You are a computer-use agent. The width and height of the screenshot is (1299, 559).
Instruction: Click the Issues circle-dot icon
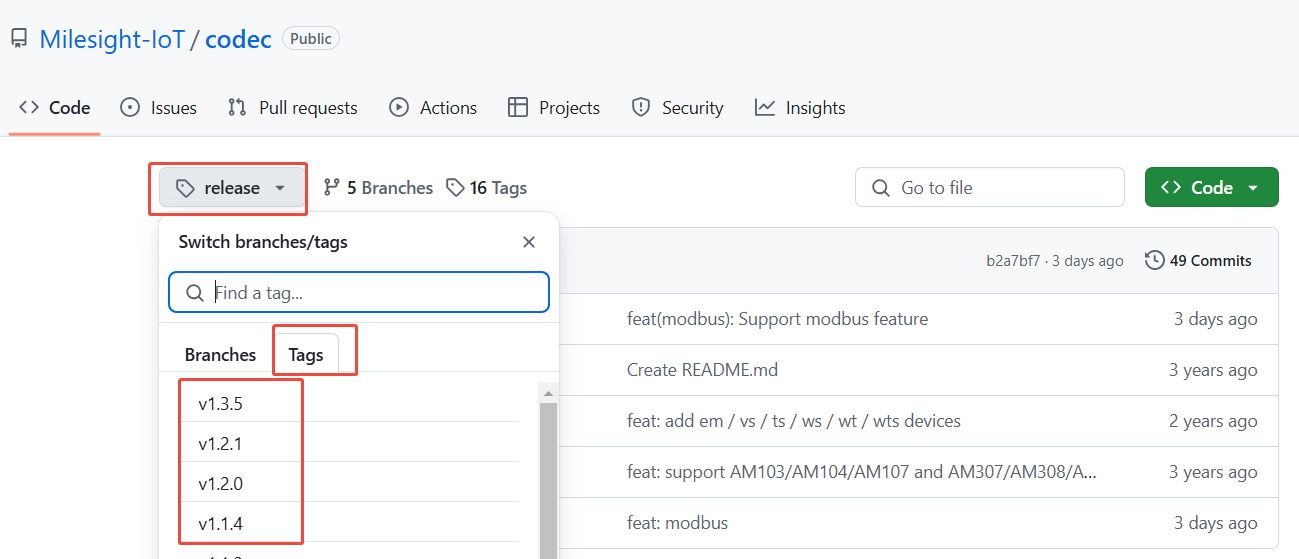tap(130, 107)
